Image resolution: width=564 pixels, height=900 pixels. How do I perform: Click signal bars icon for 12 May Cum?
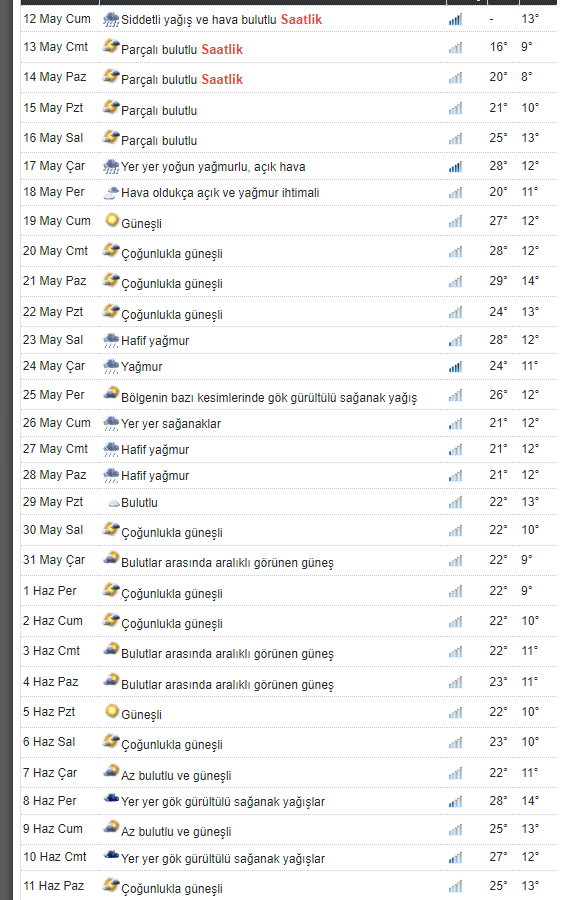coord(456,20)
